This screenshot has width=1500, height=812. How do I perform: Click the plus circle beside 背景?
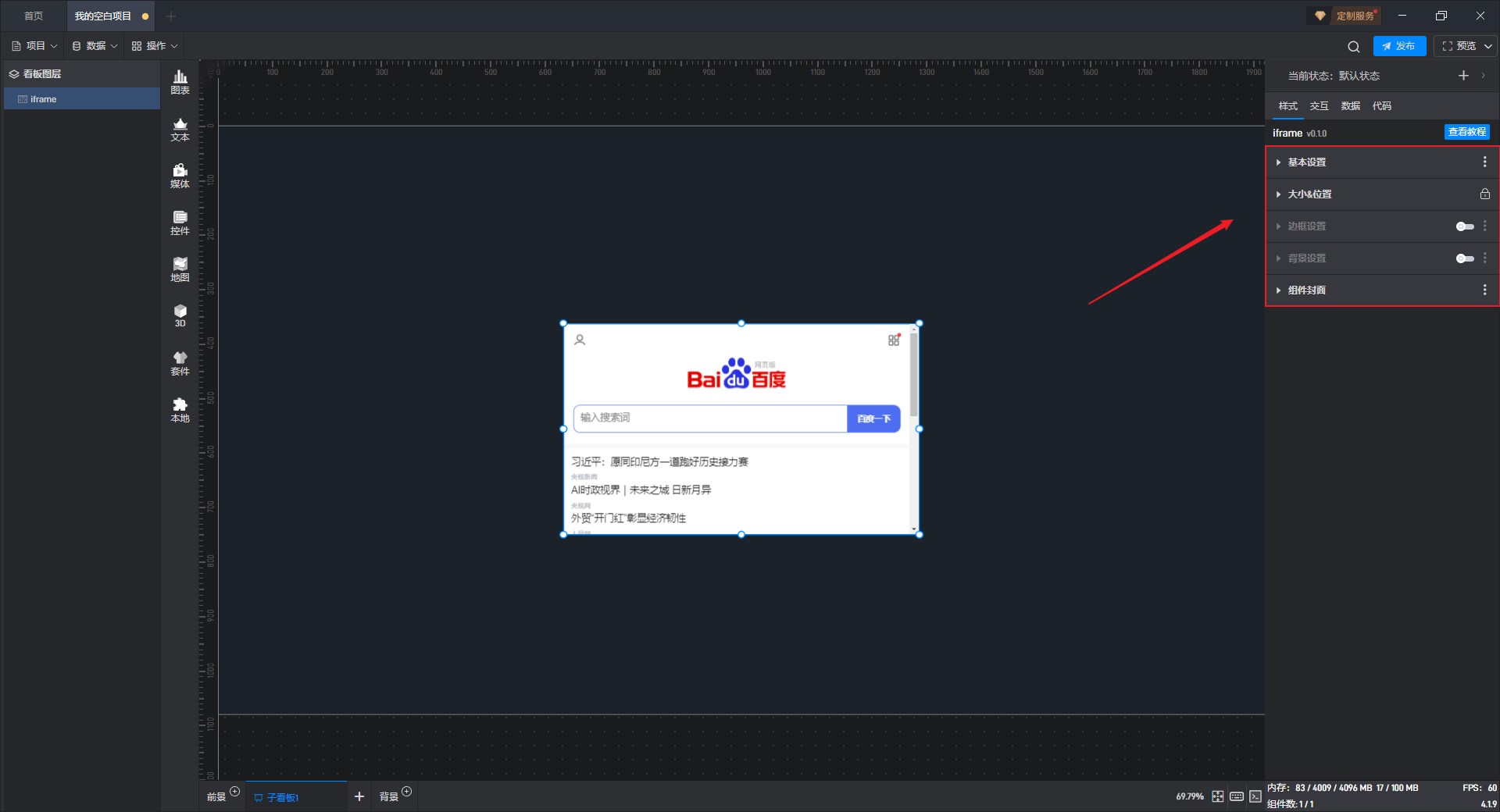[x=406, y=792]
